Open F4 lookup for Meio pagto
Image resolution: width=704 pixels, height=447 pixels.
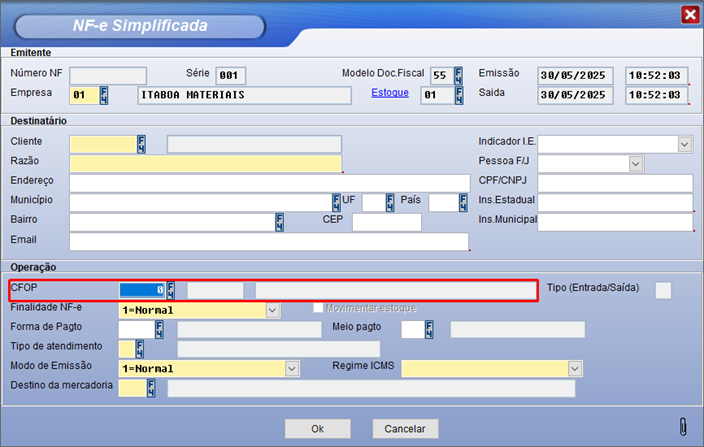click(x=429, y=329)
